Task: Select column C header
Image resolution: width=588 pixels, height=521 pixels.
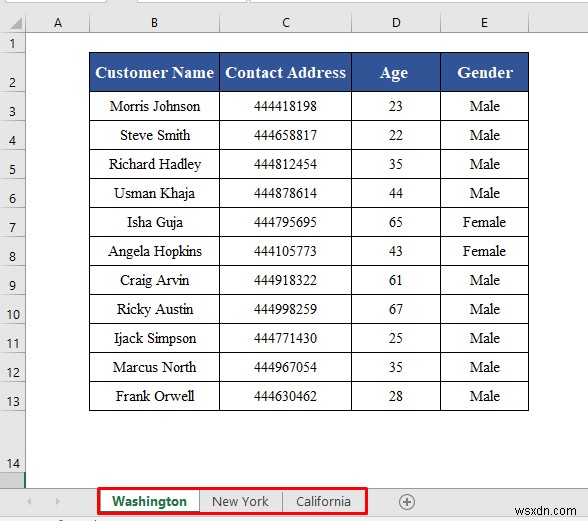Action: tap(285, 23)
